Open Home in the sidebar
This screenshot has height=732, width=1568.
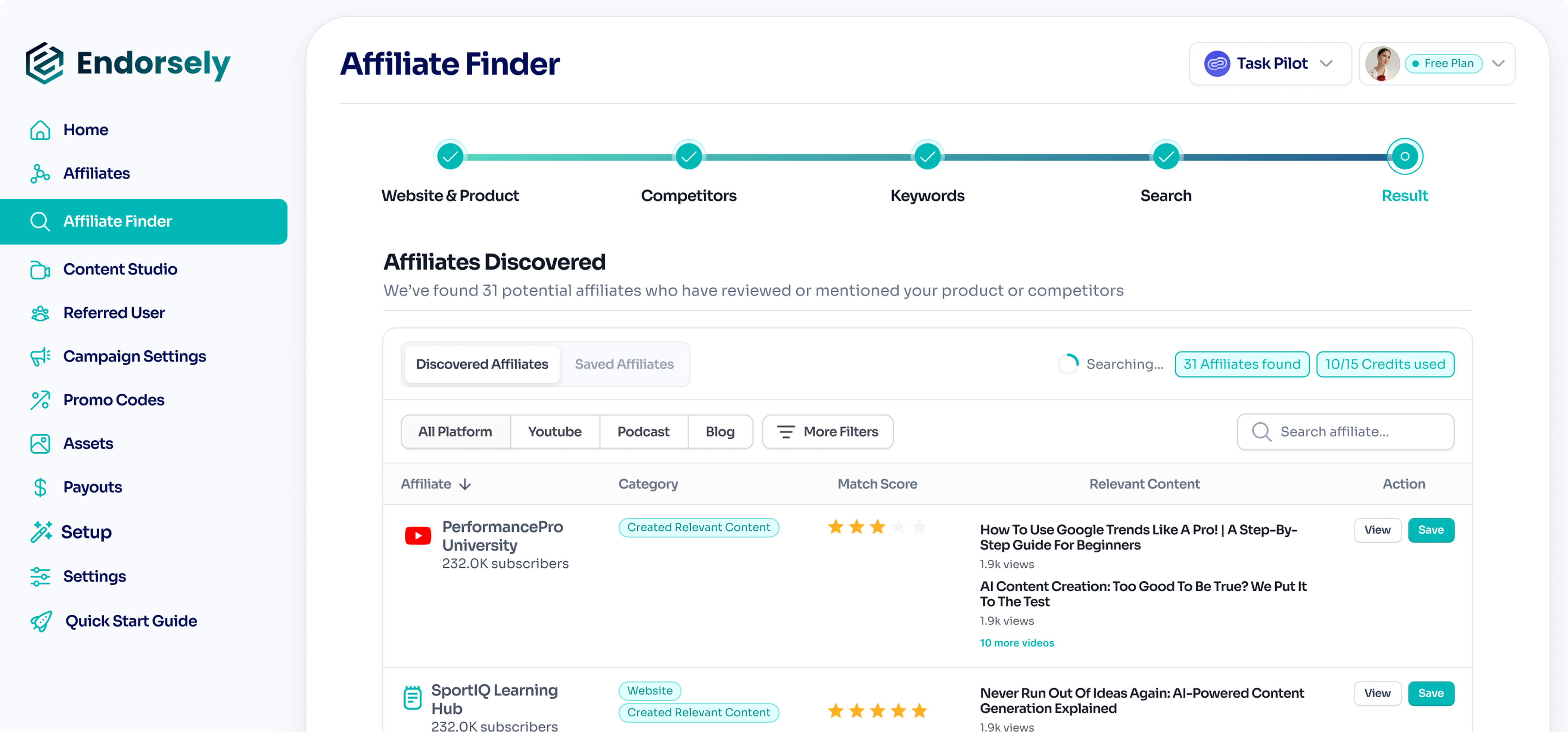point(85,130)
